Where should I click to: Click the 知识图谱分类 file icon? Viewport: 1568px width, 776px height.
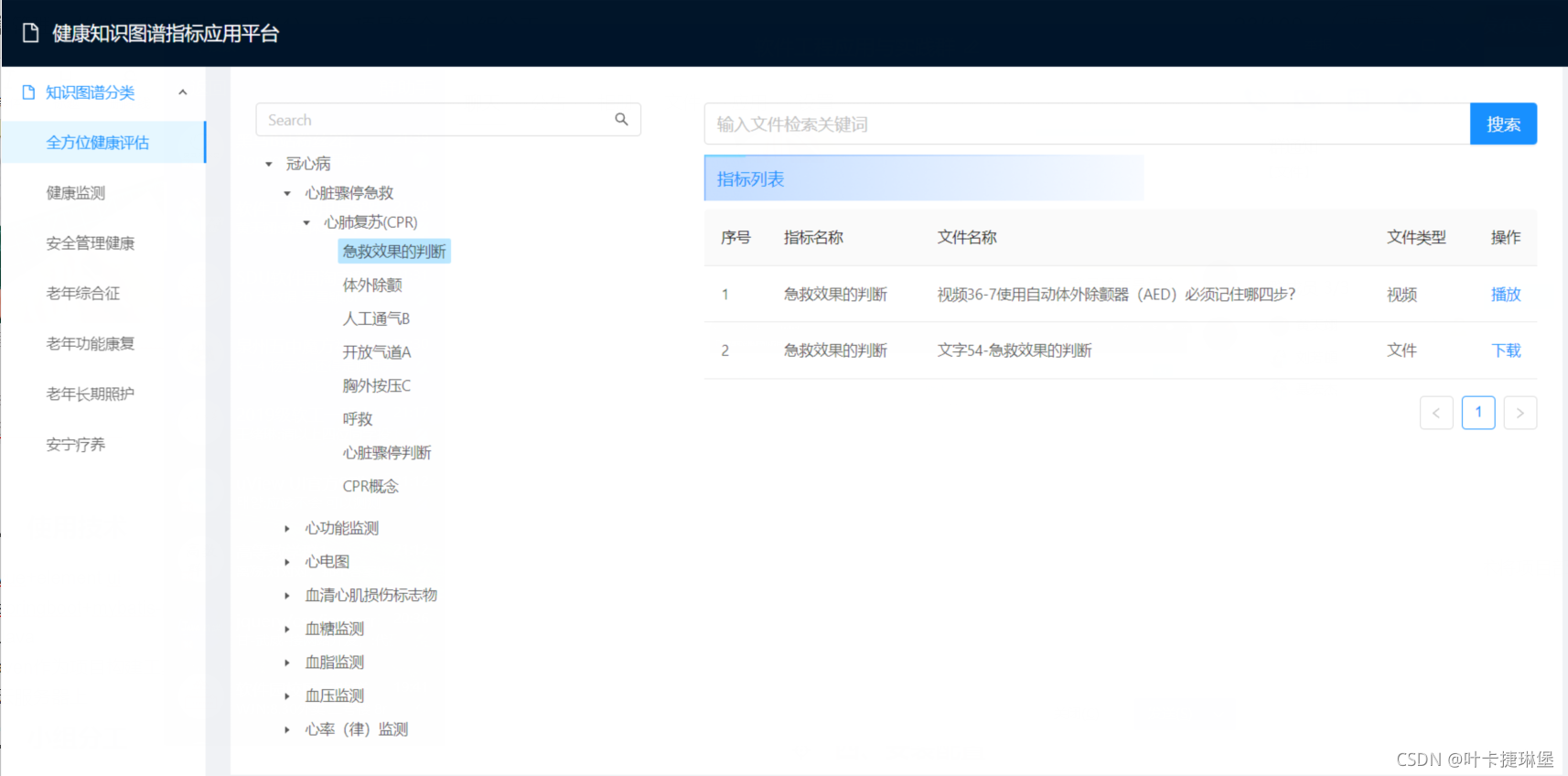coord(28,92)
